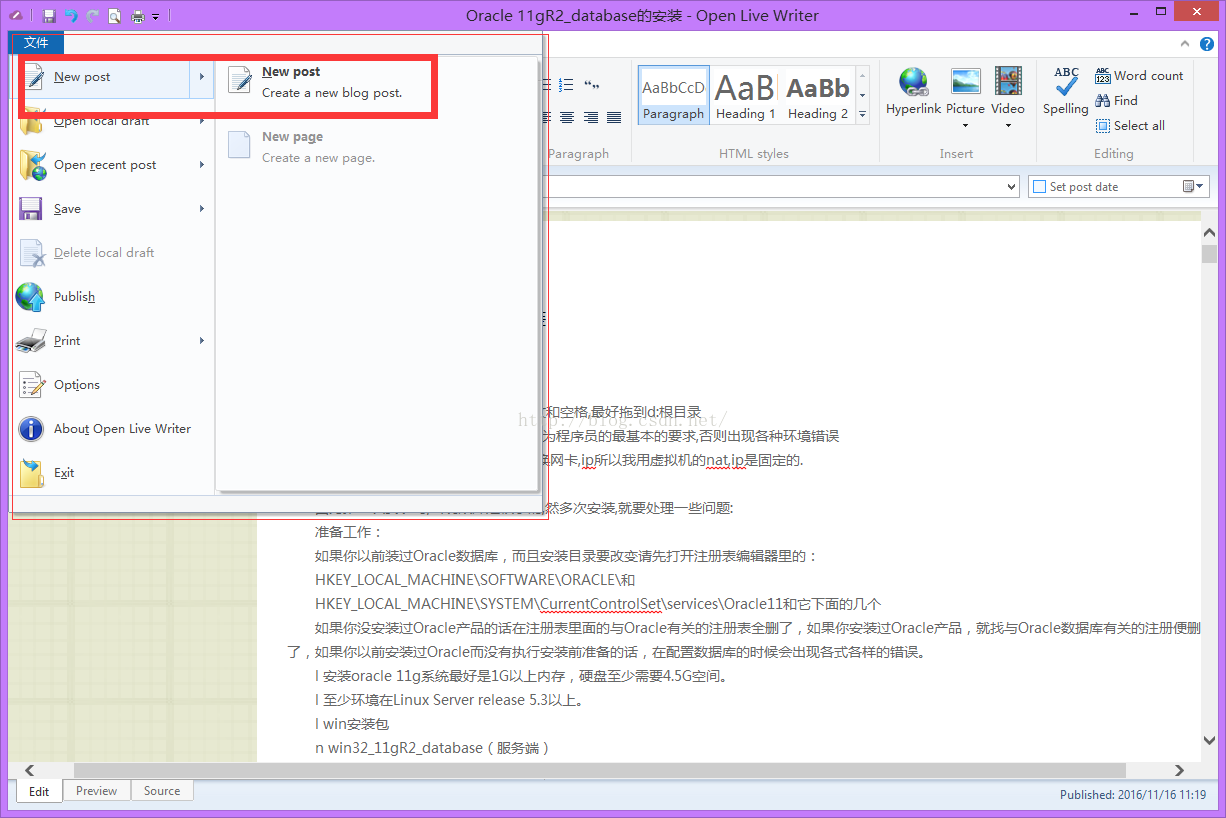Image resolution: width=1226 pixels, height=818 pixels.
Task: Switch to the Edit tab
Action: coord(39,791)
